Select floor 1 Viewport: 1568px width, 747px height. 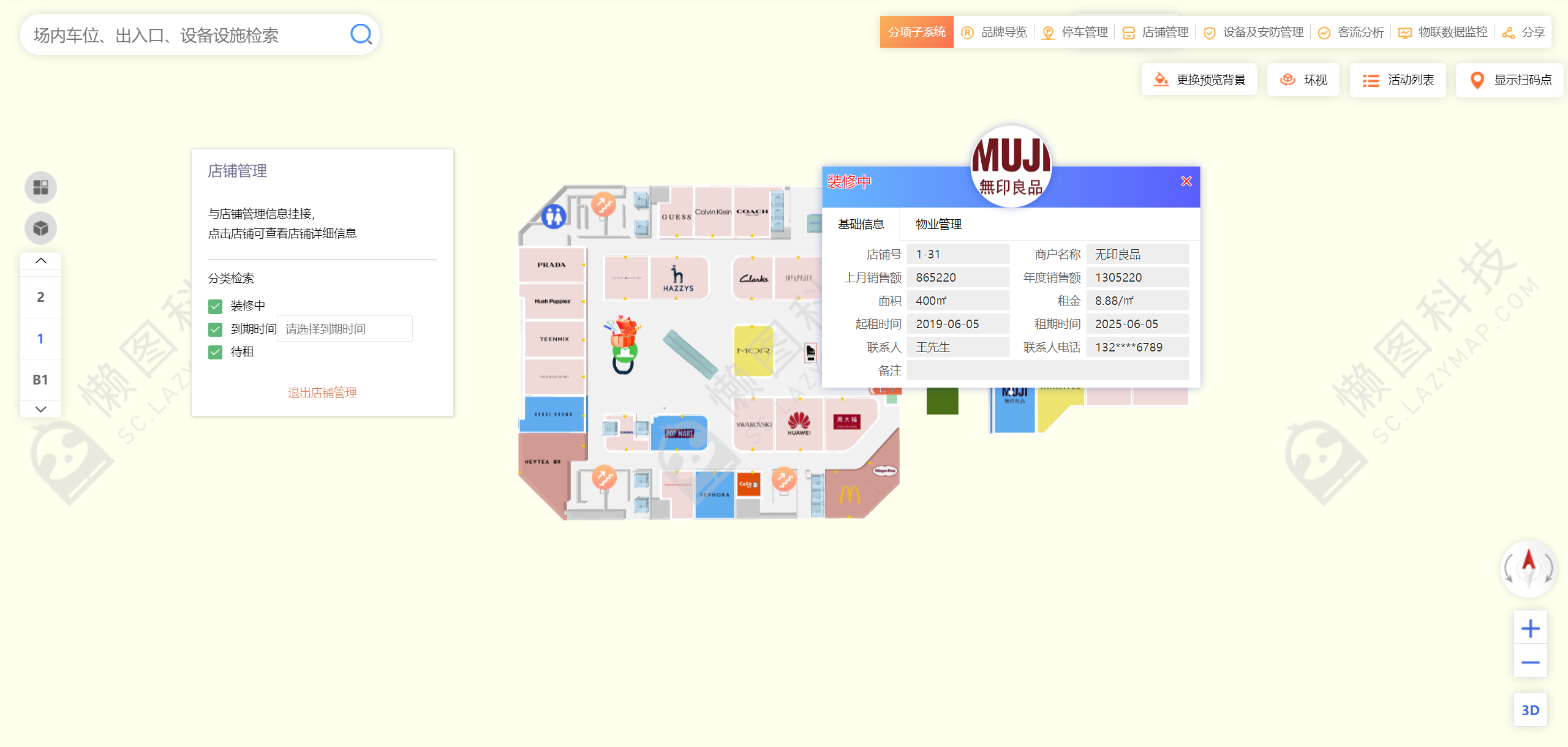coord(40,339)
